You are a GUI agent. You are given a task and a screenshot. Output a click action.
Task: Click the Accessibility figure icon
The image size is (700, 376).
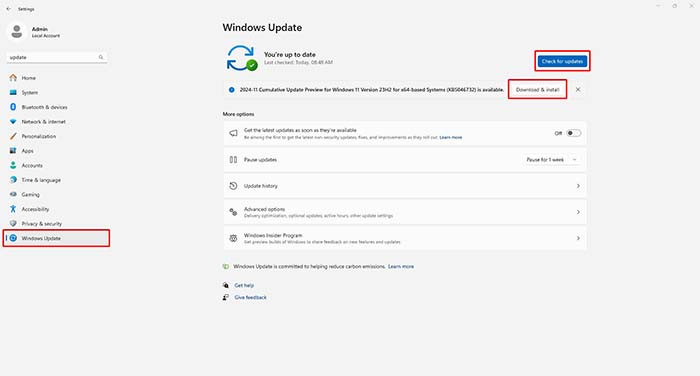tap(13, 209)
